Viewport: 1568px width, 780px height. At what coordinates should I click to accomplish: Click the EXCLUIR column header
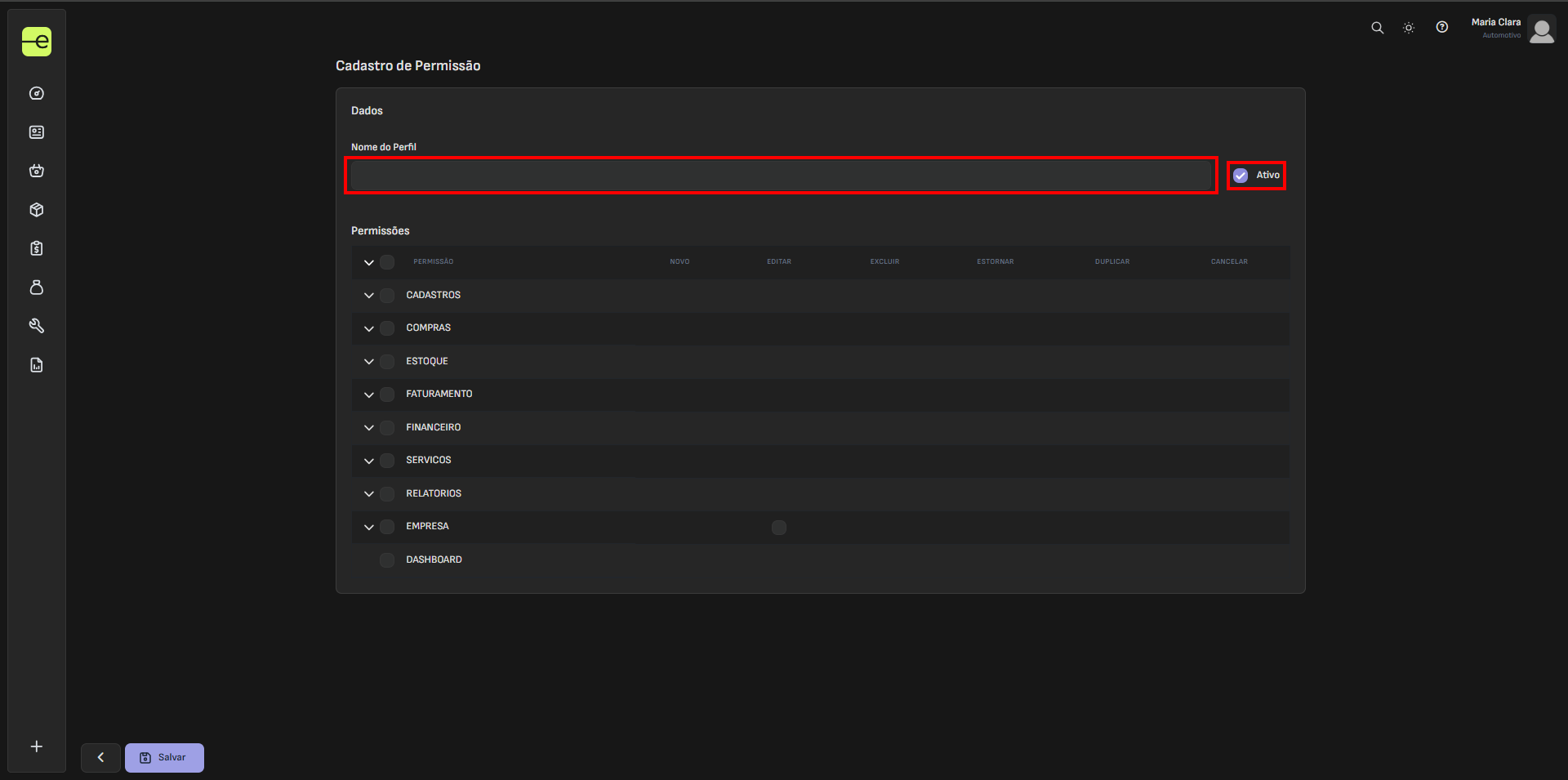(x=884, y=262)
